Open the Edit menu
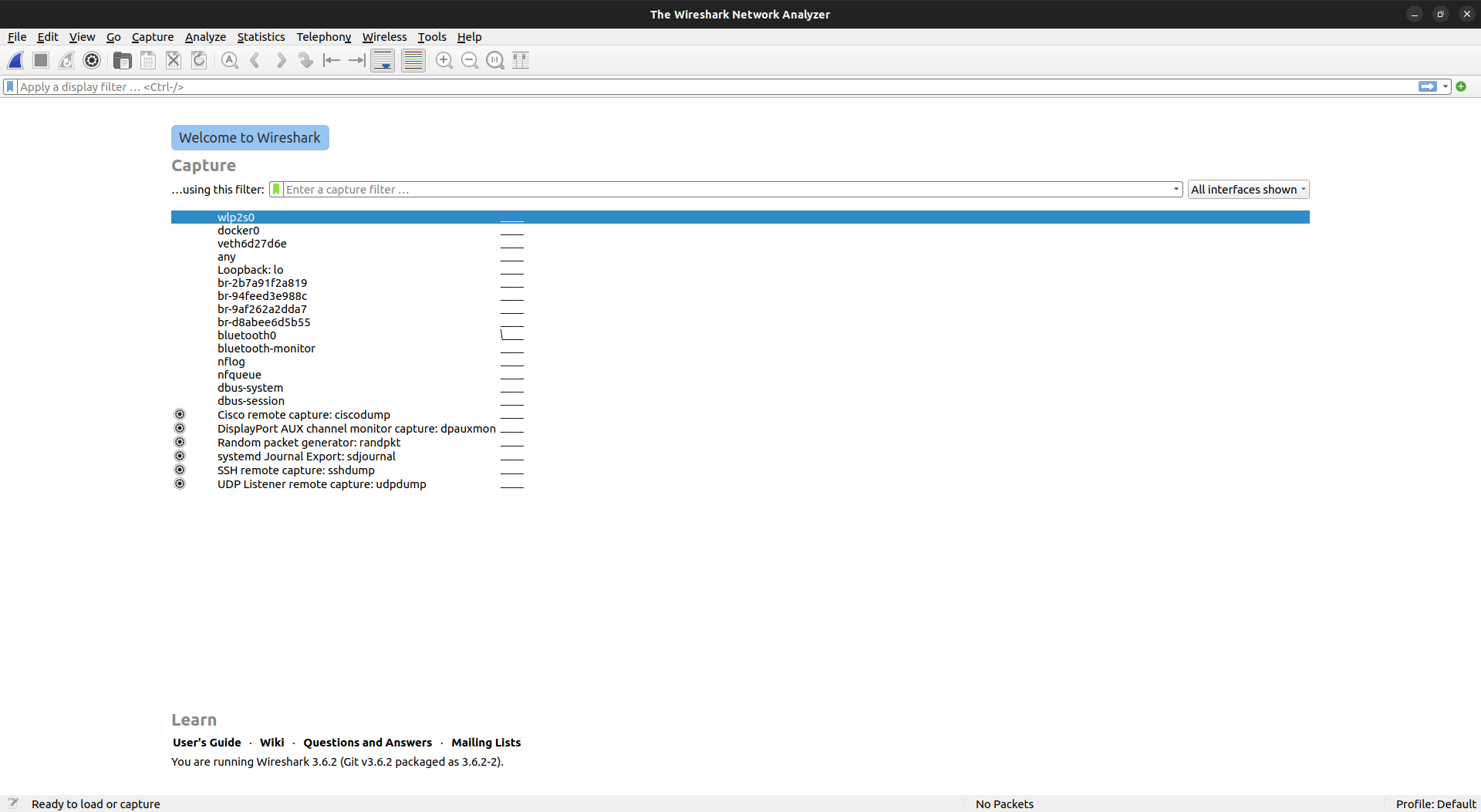This screenshot has height=812, width=1481. [48, 37]
